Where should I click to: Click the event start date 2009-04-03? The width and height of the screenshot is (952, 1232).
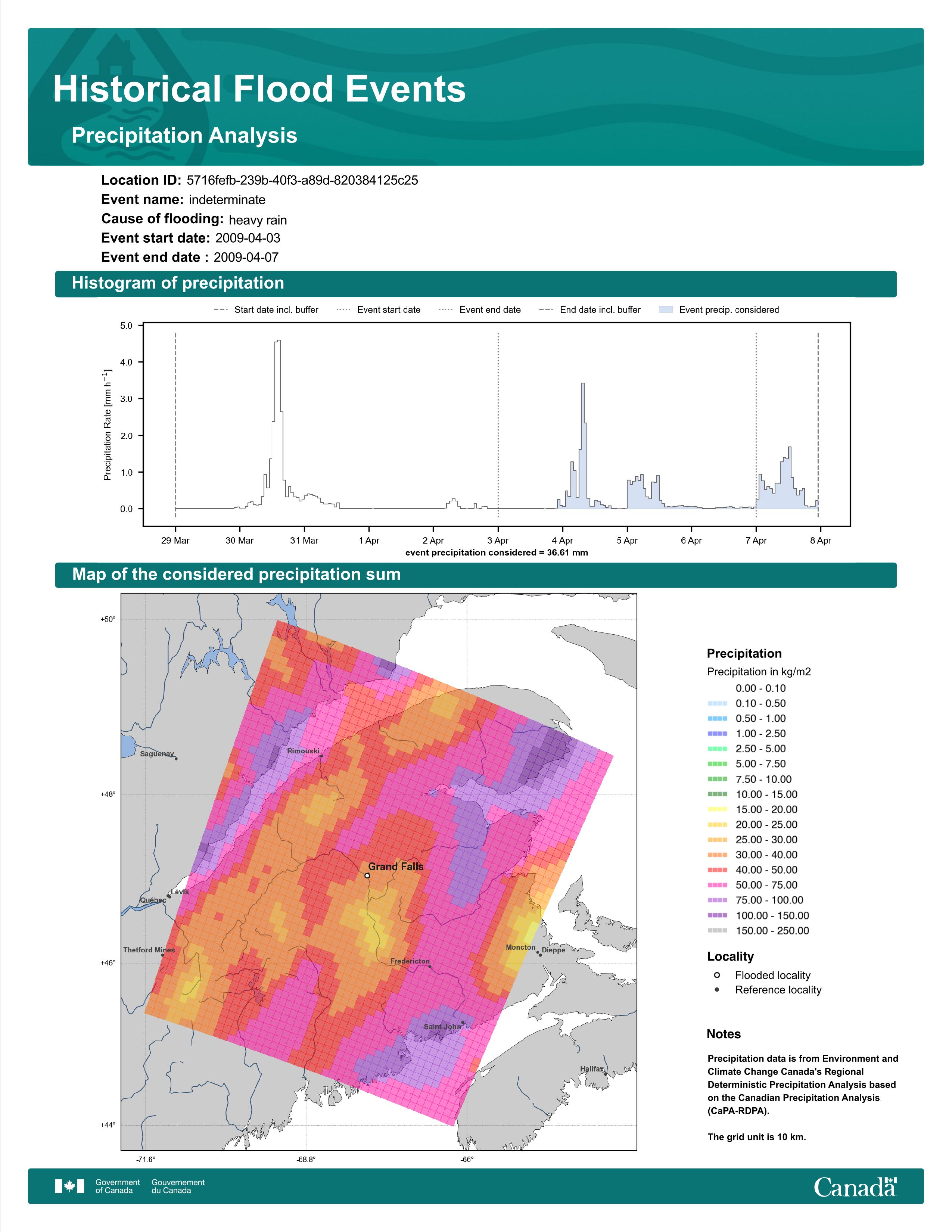[x=248, y=238]
